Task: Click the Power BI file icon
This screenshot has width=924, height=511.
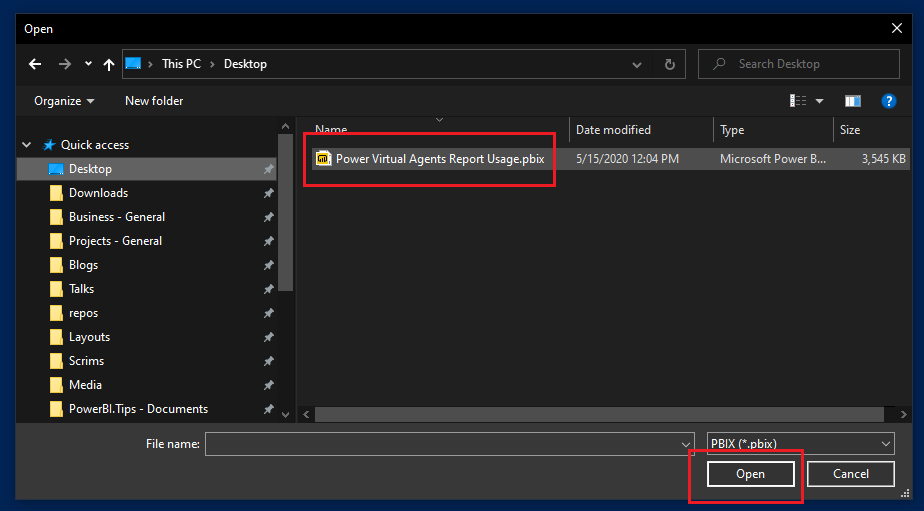Action: click(324, 159)
